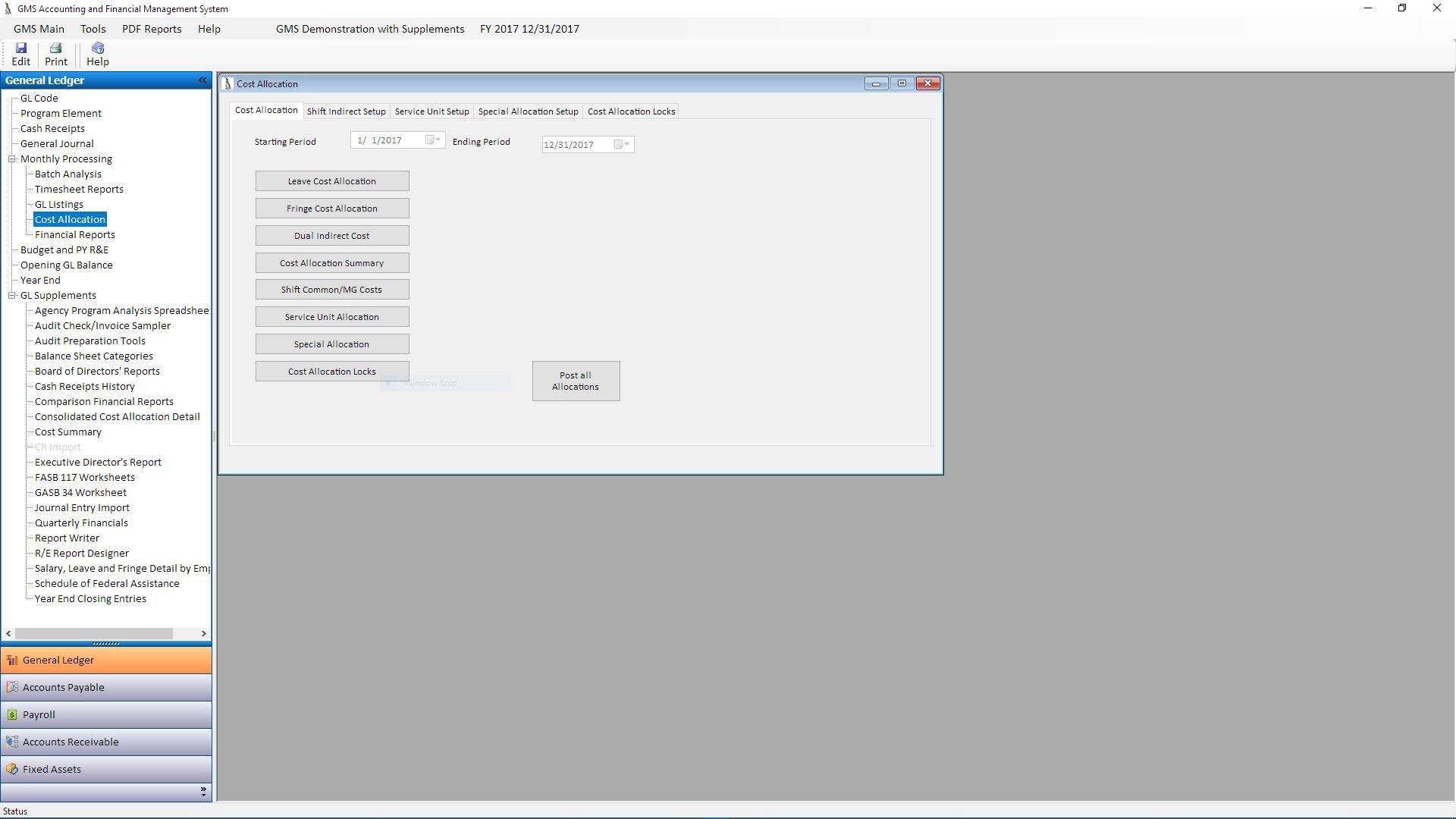Collapse the General Ledger side panel
The image size is (1456, 819).
[202, 80]
